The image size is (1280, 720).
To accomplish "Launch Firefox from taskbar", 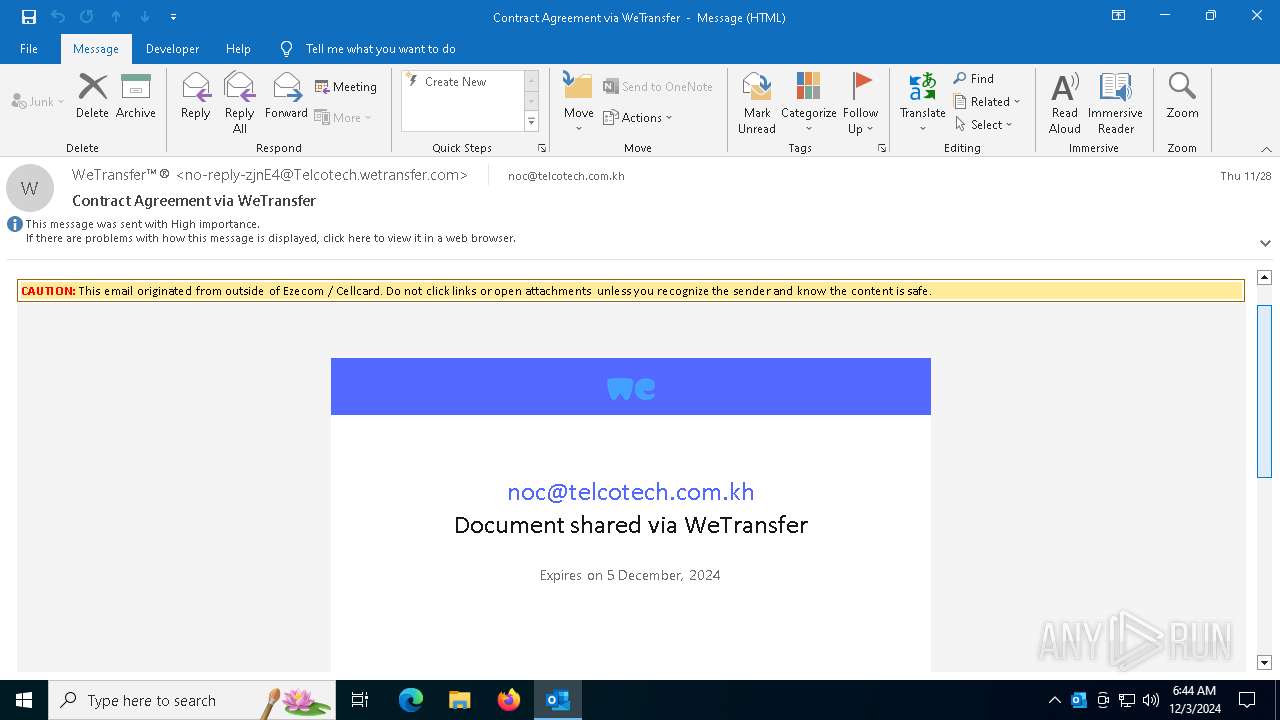I will click(509, 700).
